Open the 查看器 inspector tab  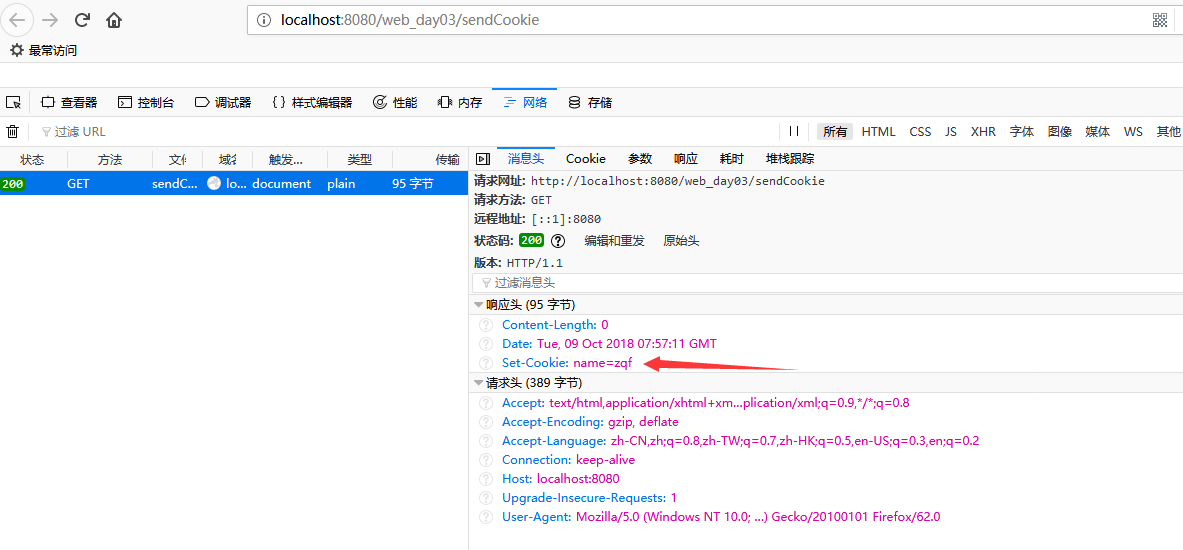69,103
